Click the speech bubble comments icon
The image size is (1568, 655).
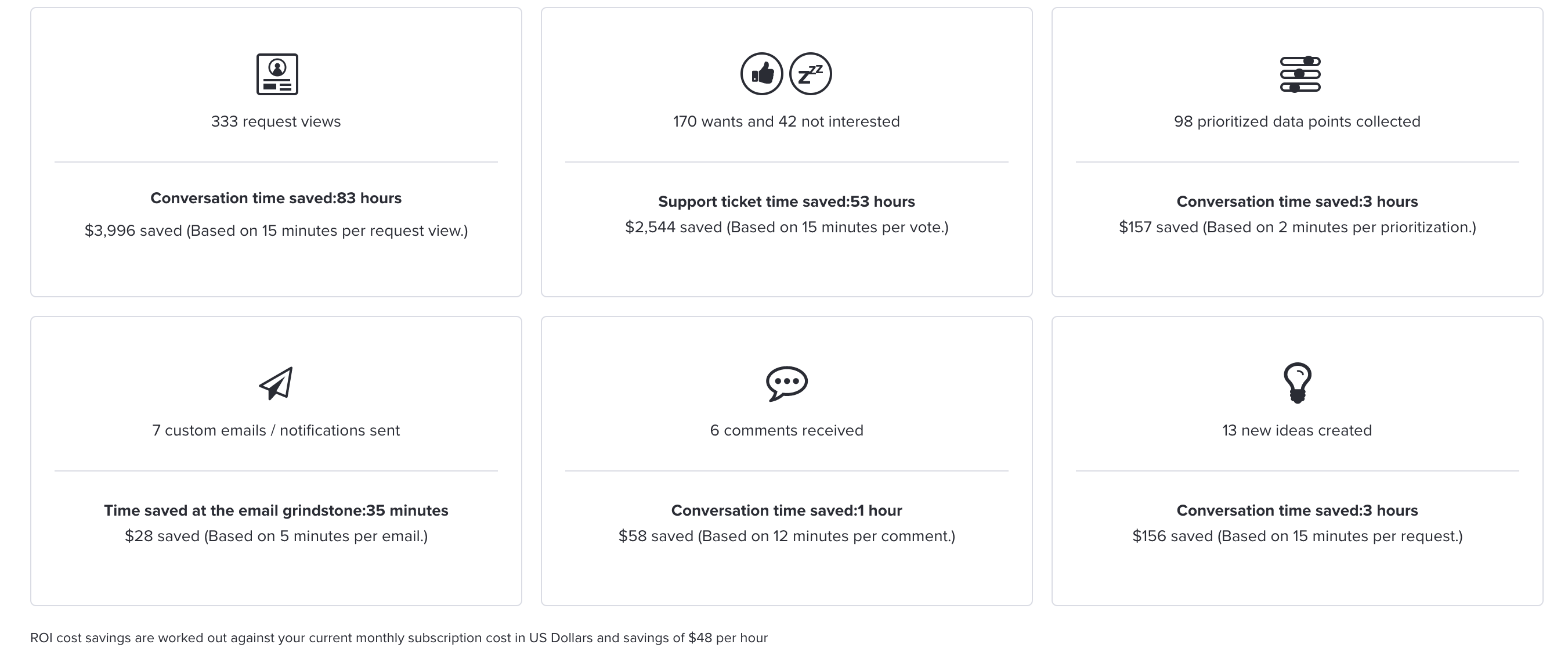point(786,383)
